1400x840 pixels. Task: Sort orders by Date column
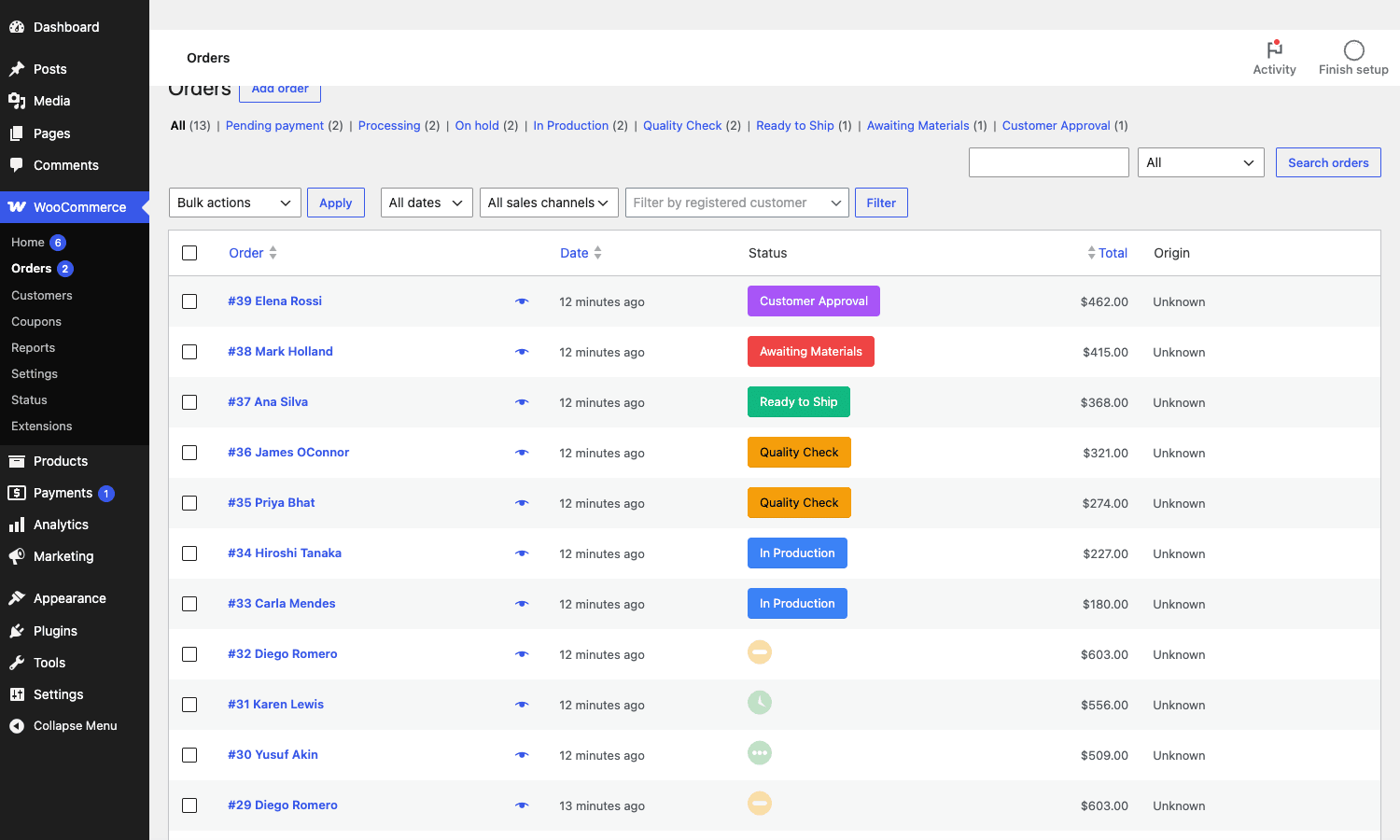[x=581, y=253]
